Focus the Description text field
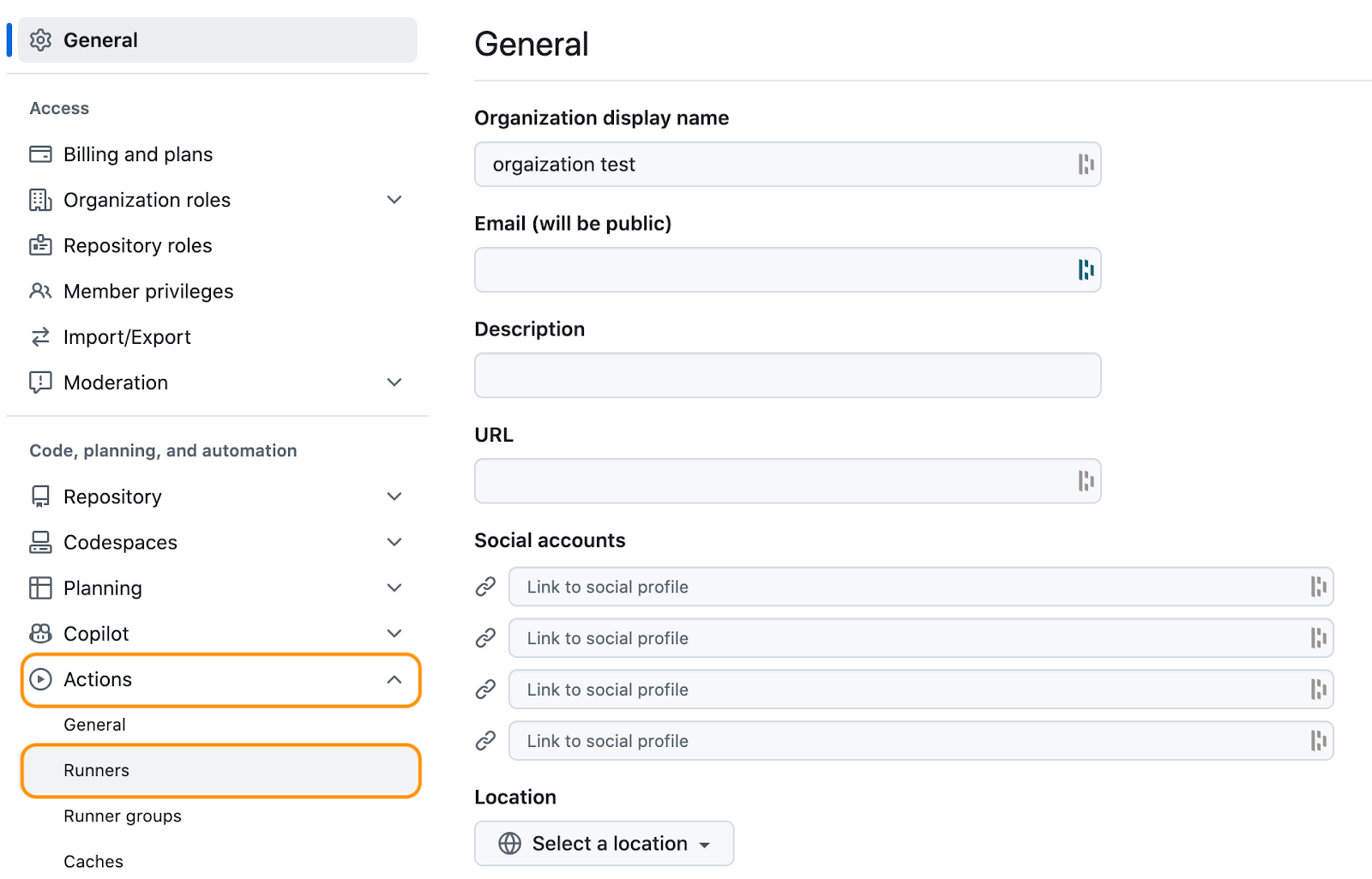 point(787,376)
